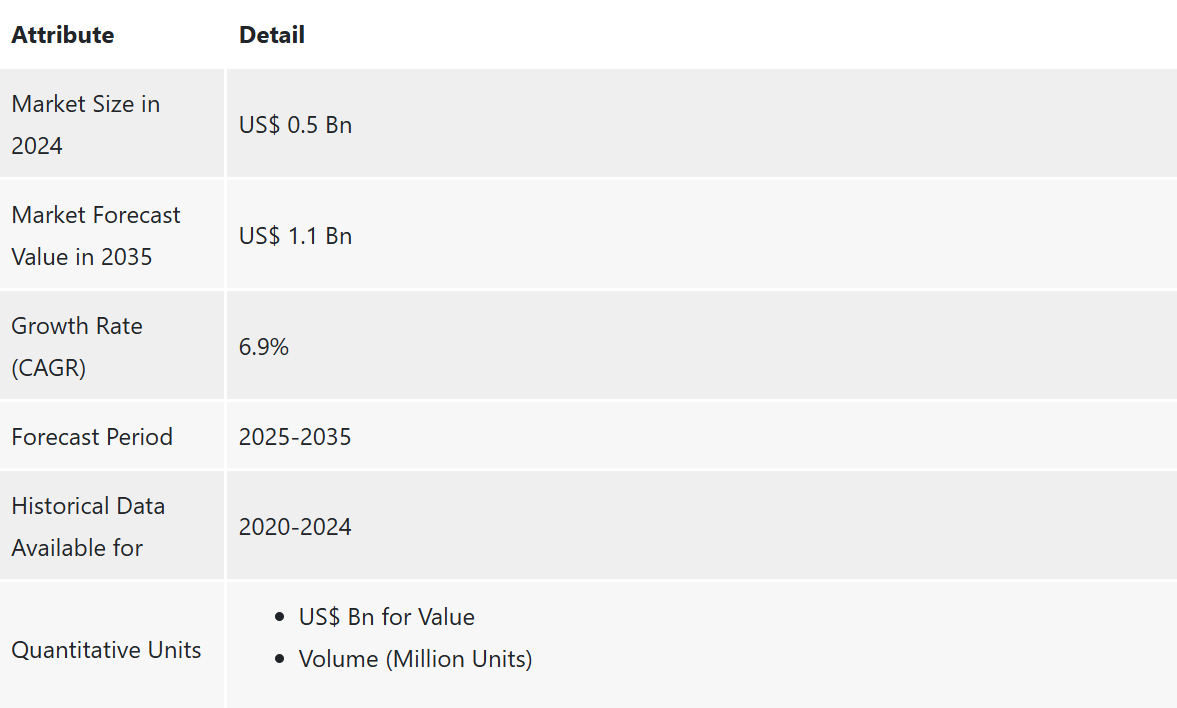Click the US$ Bn for Value list item
The height and width of the screenshot is (708, 1177).
point(387,617)
